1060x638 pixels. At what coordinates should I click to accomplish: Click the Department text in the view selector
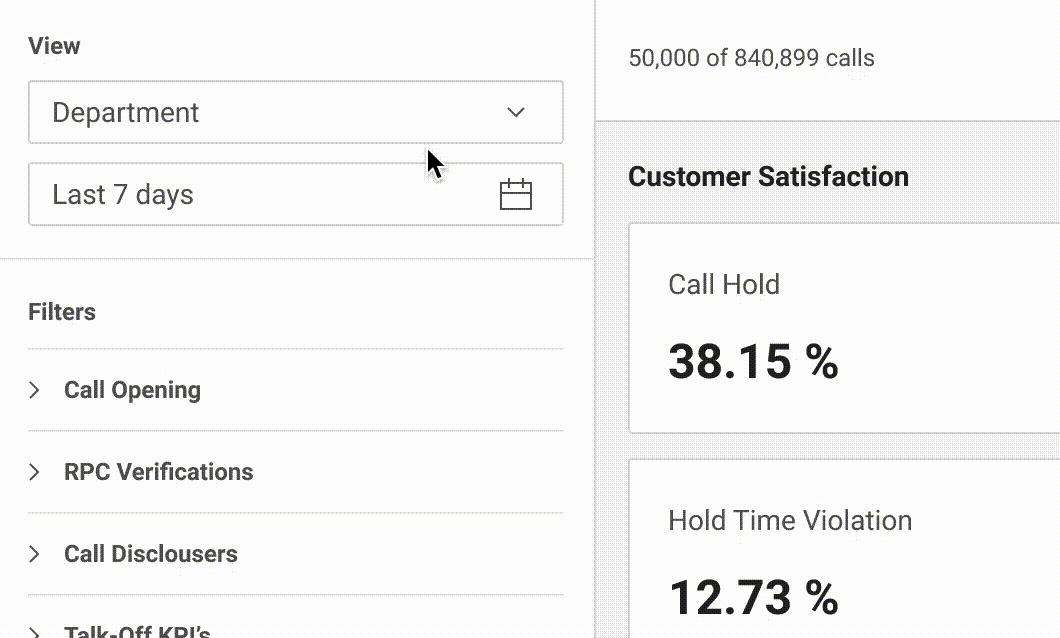point(126,113)
